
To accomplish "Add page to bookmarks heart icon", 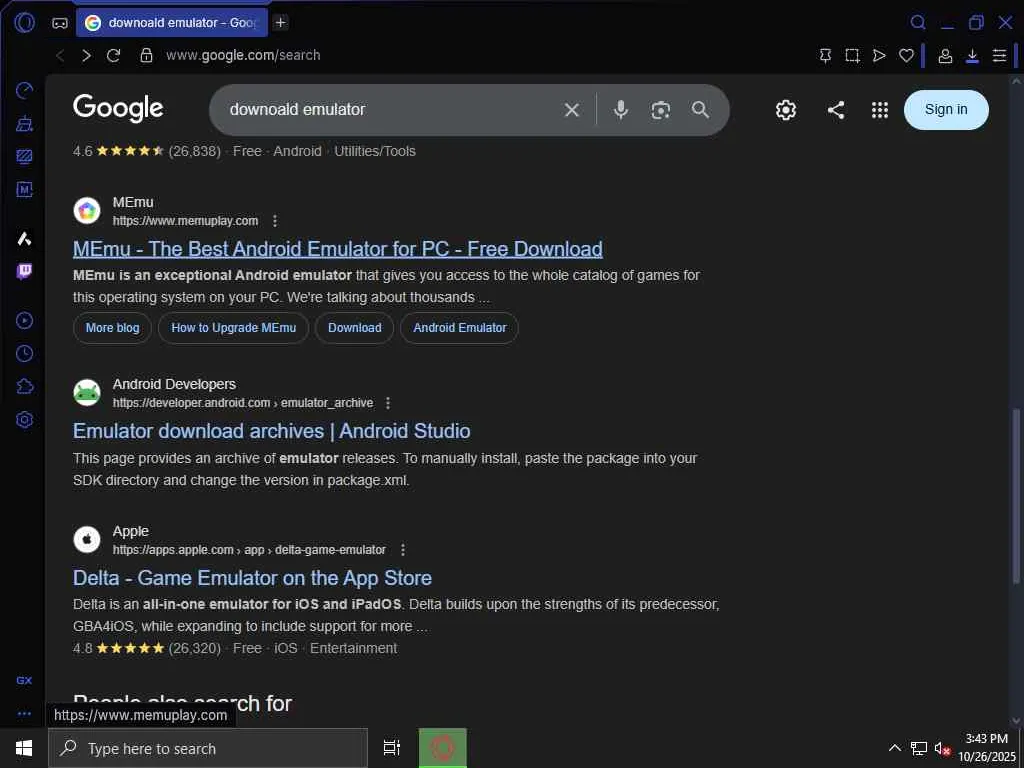I will click(906, 56).
